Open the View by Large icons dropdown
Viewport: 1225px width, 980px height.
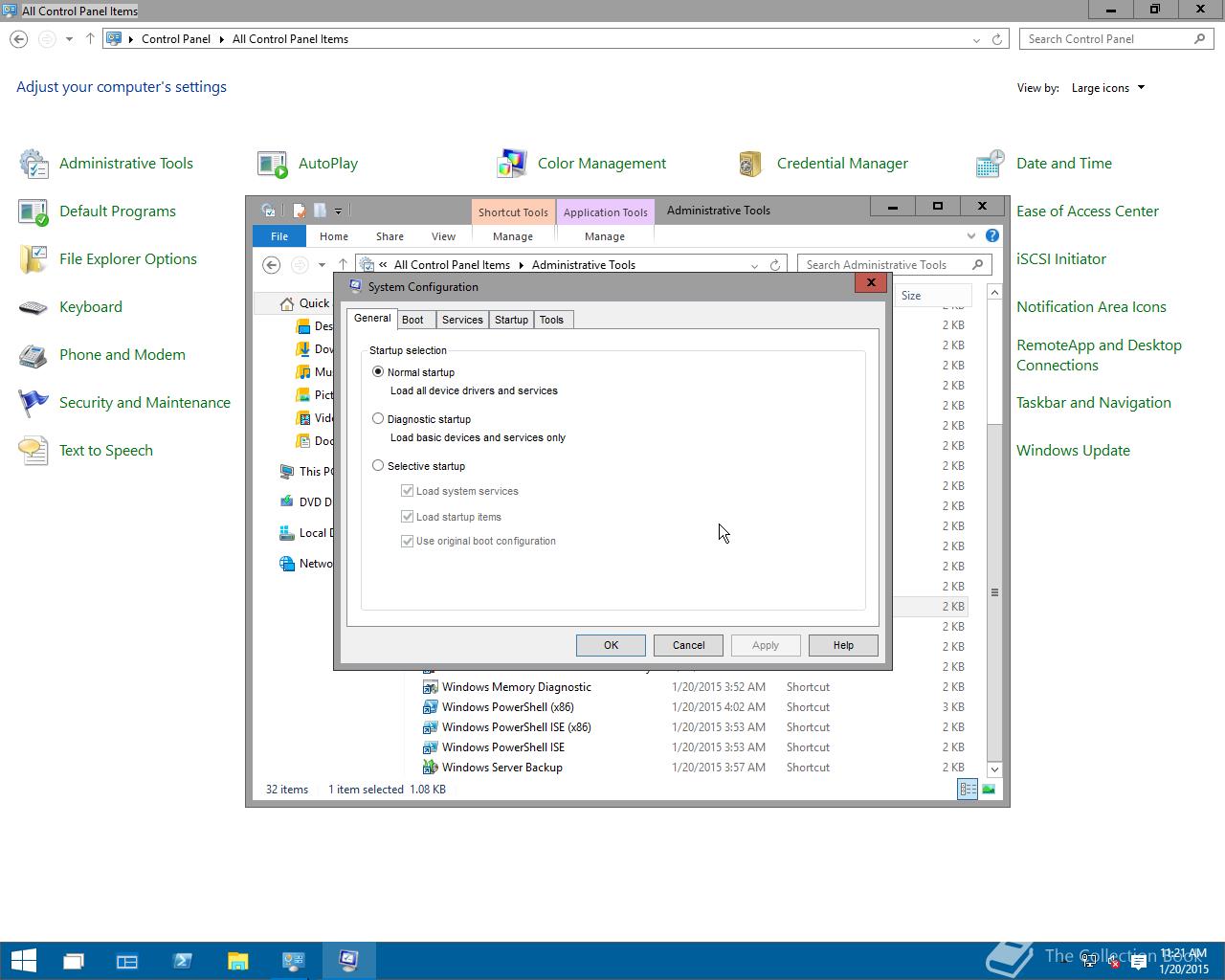(1108, 88)
